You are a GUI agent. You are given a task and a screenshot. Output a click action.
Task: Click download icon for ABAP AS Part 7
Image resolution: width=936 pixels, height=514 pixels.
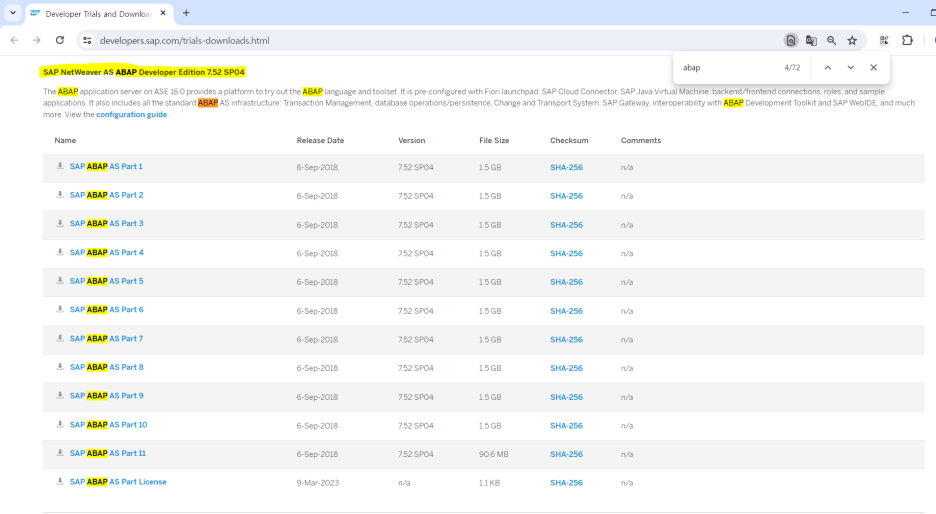60,338
